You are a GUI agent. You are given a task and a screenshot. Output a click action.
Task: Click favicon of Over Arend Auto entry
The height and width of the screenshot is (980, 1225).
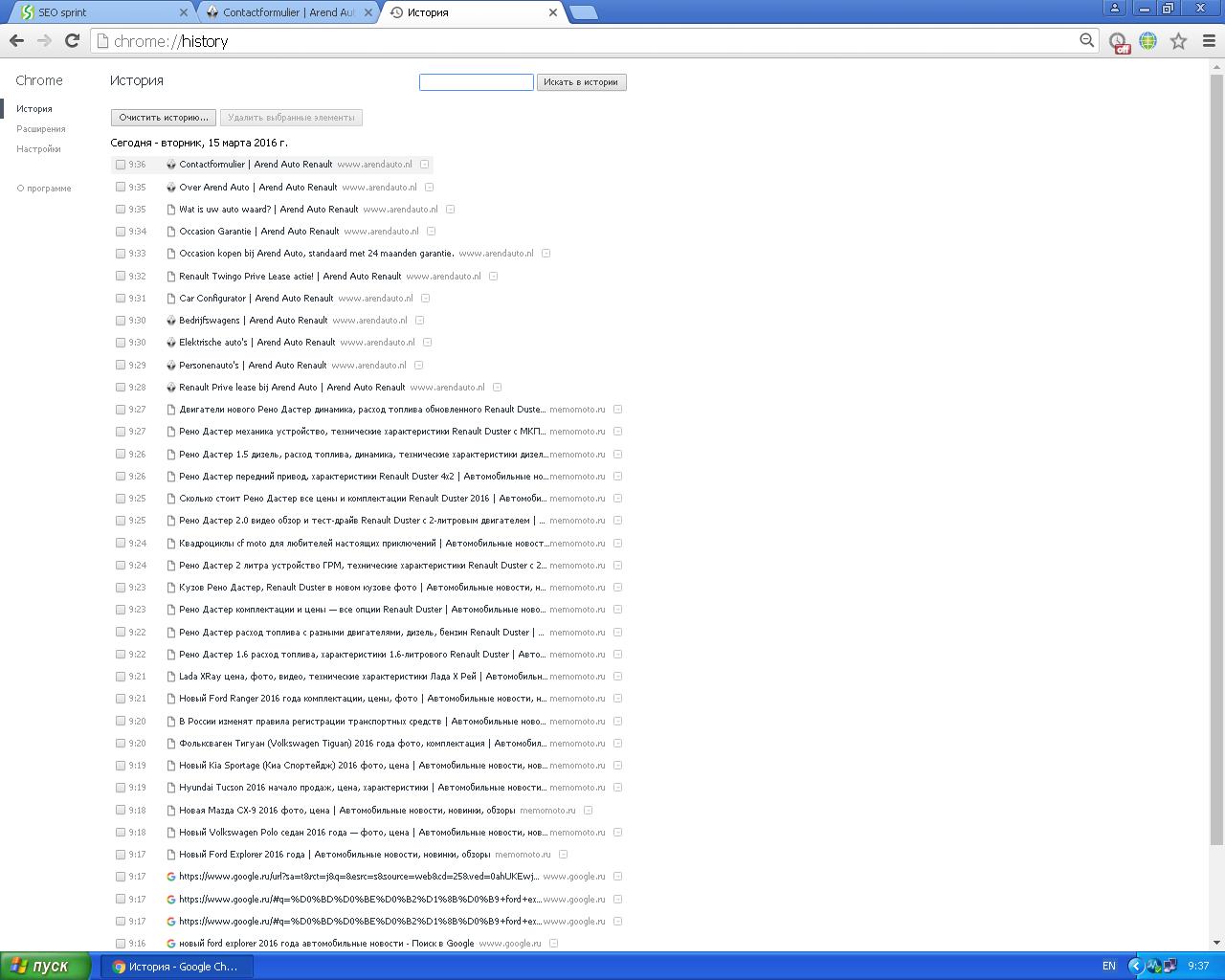pyautogui.click(x=171, y=188)
